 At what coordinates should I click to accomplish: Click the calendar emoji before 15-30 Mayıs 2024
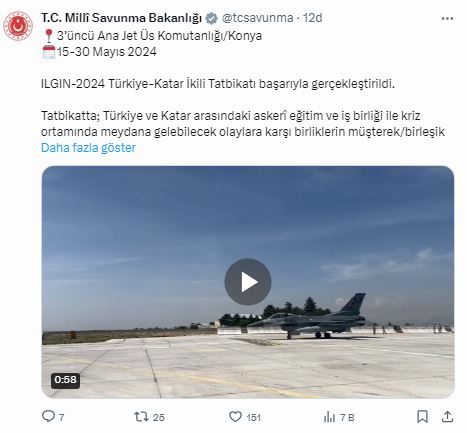click(49, 52)
